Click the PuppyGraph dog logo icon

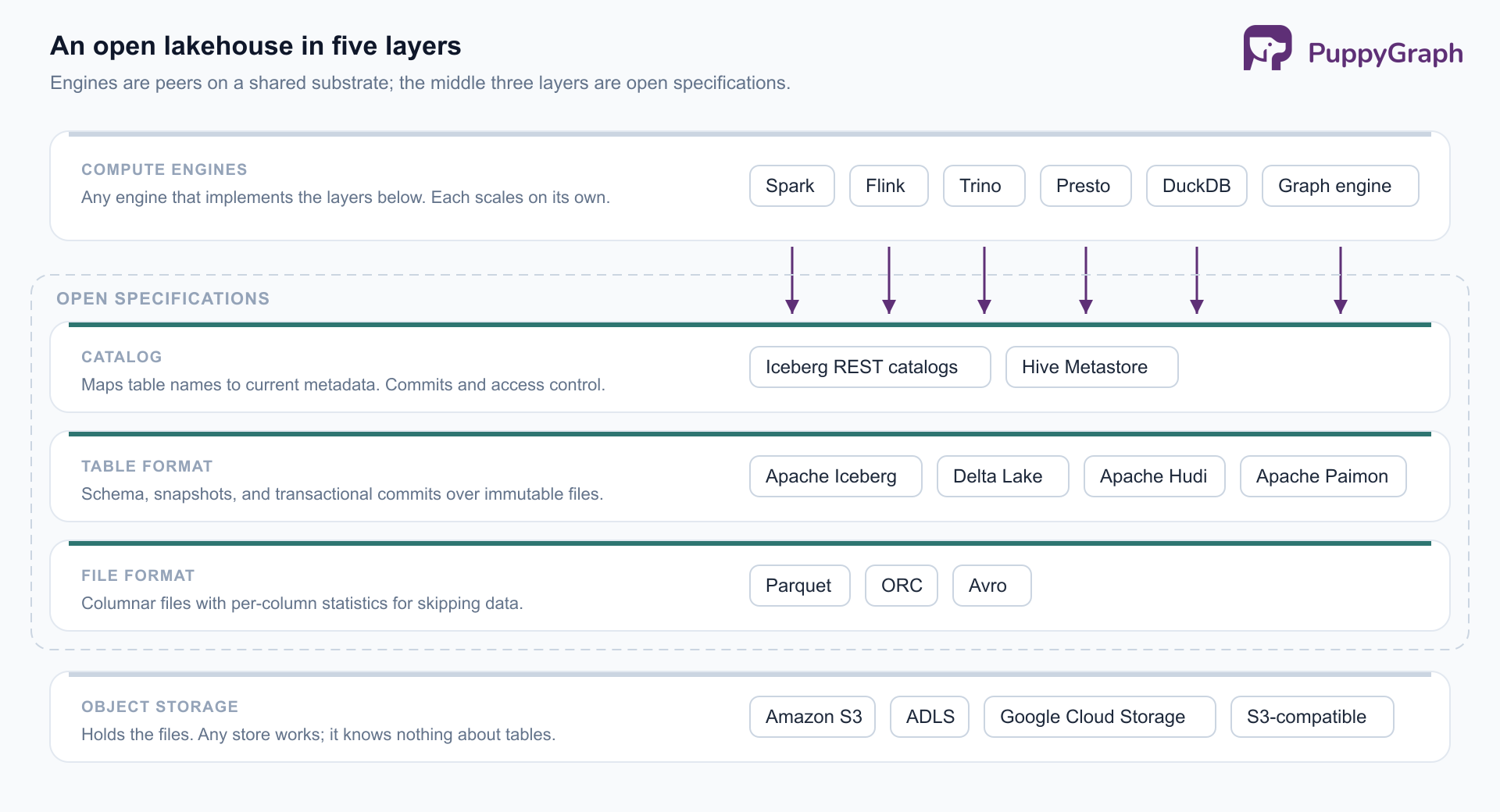coord(1267,48)
